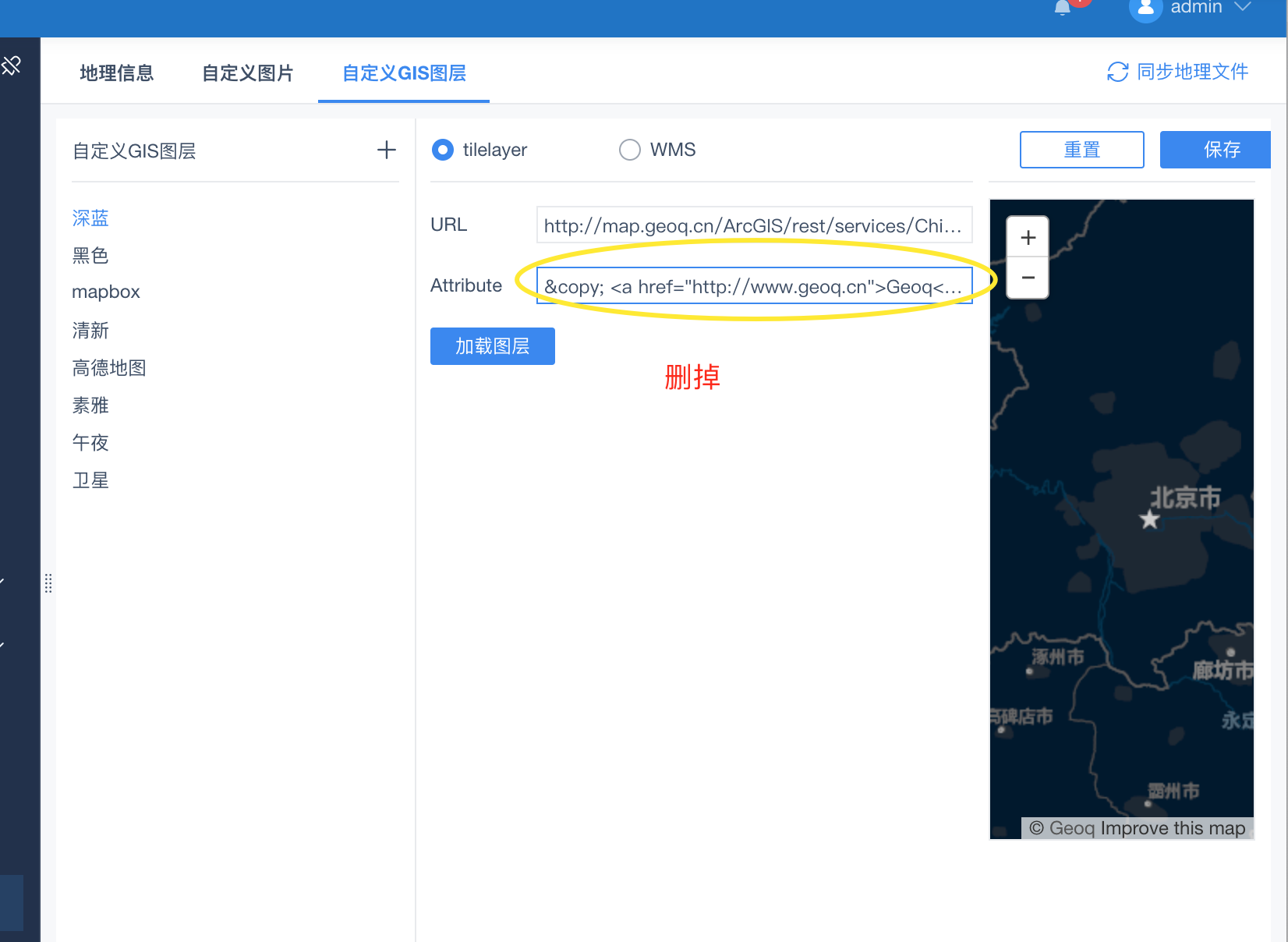1288x942 pixels.
Task: Click the 同步地理文件 link
Action: point(1192,72)
